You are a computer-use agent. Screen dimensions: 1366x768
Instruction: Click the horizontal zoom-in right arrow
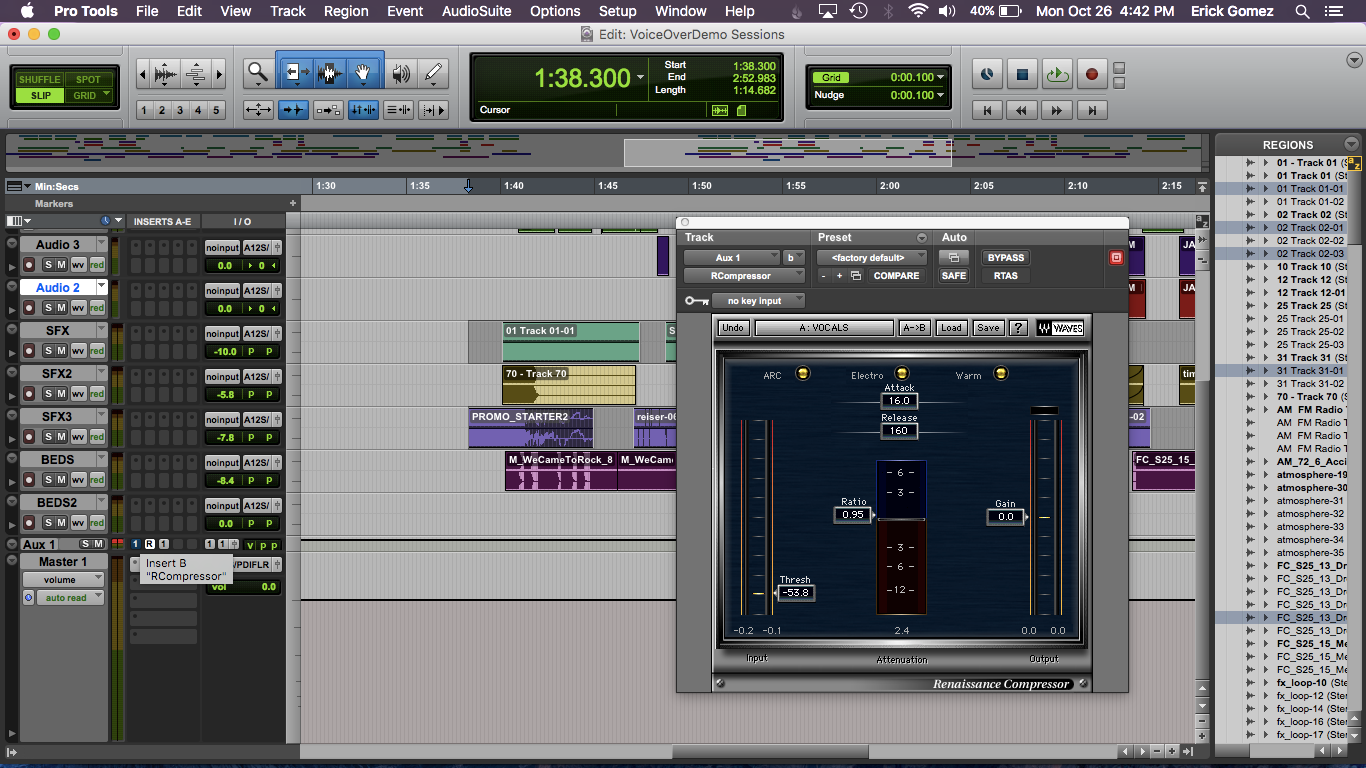pos(219,74)
